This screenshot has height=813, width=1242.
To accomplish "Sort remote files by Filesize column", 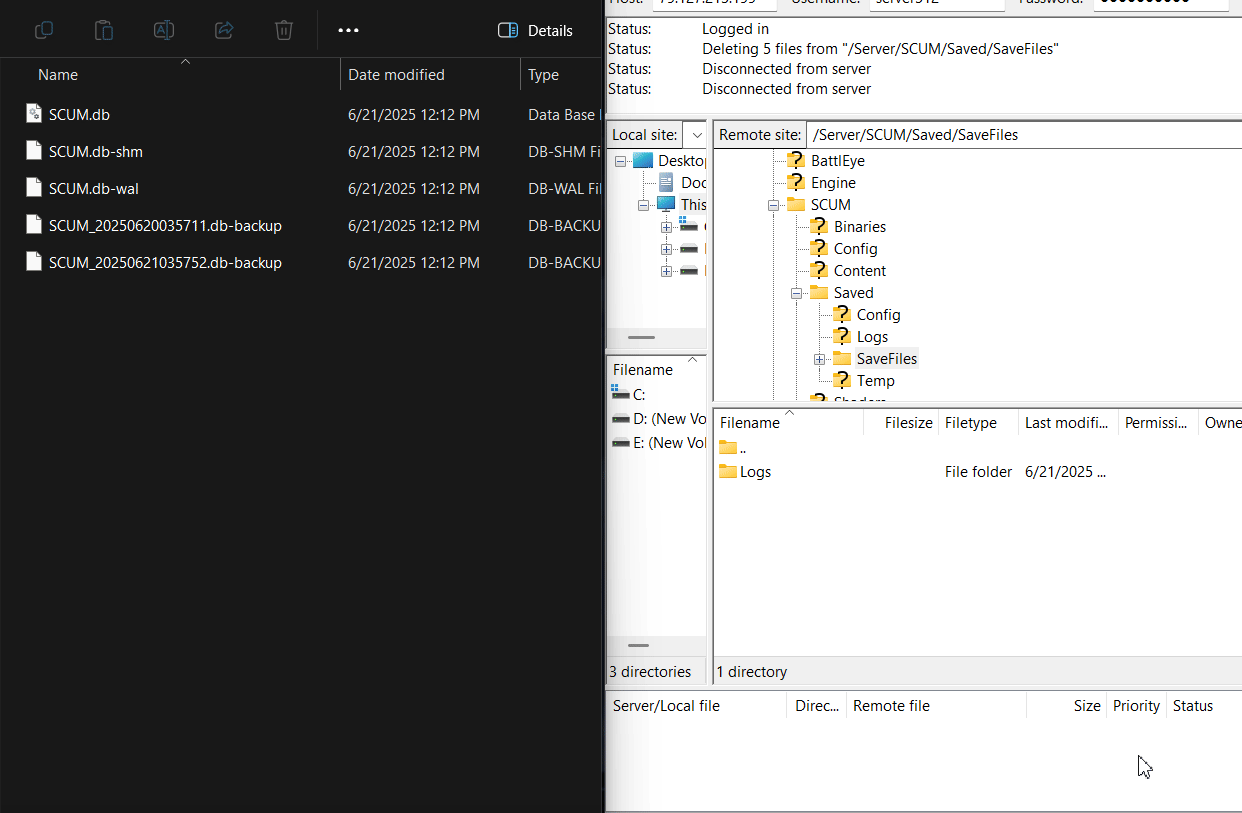I will tap(908, 423).
